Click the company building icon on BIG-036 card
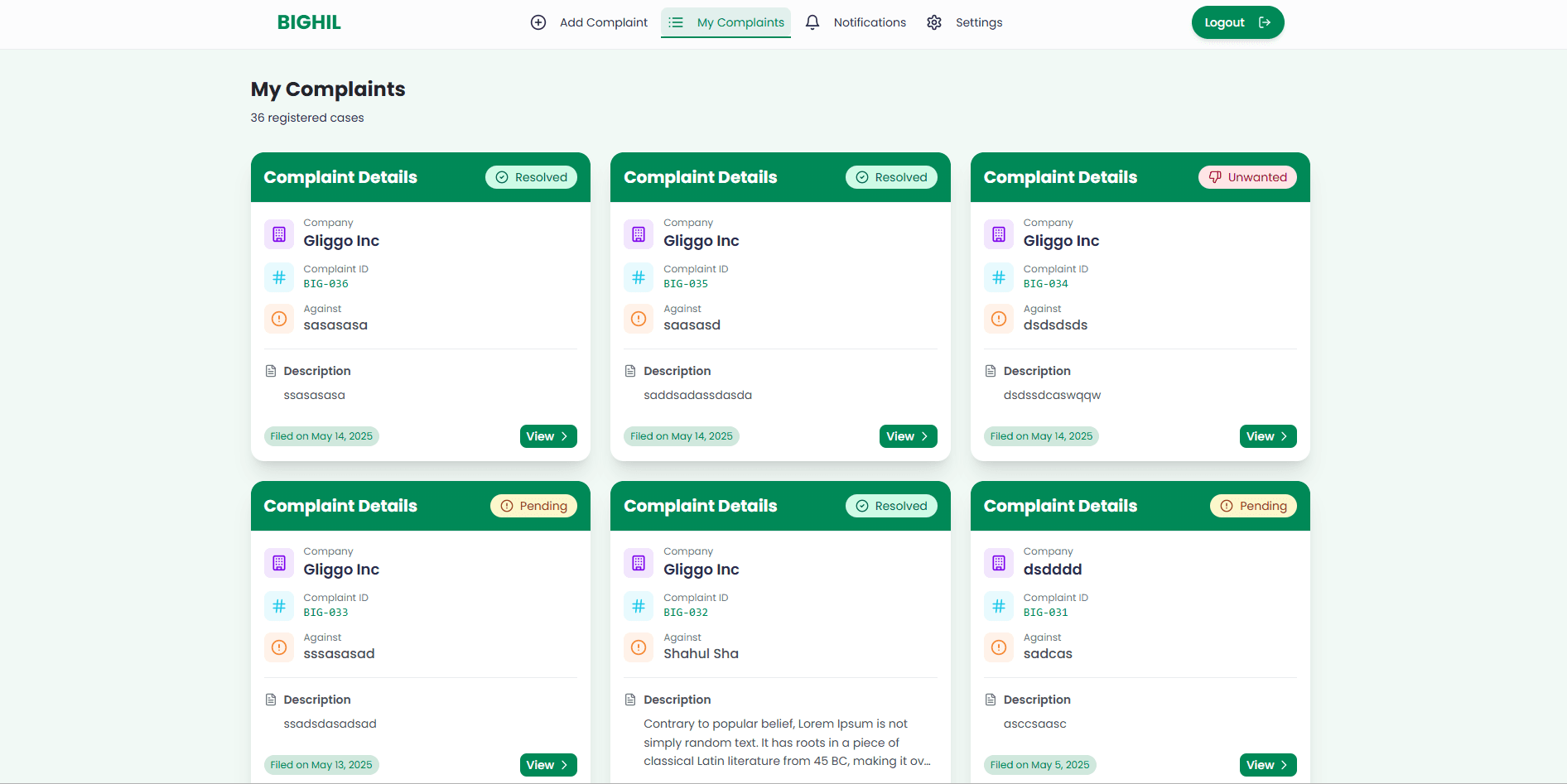Image resolution: width=1567 pixels, height=784 pixels. [x=278, y=234]
